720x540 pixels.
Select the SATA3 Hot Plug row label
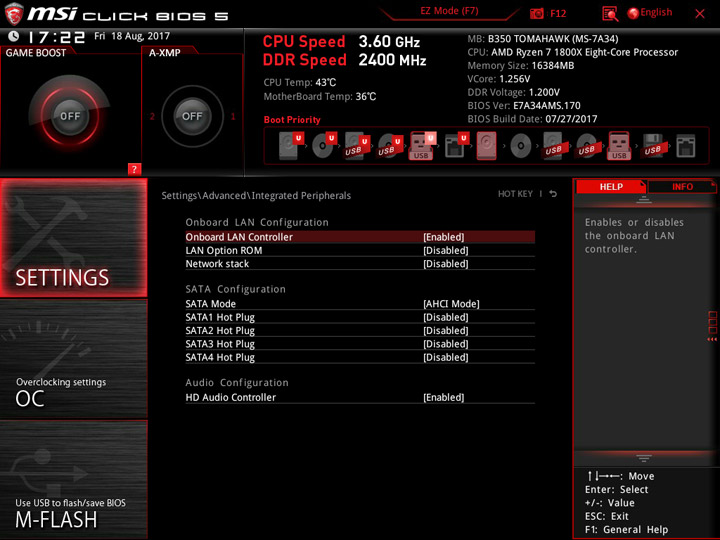point(220,343)
